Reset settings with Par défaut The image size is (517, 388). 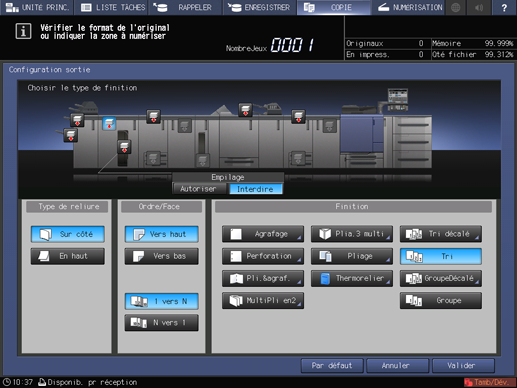pos(332,366)
